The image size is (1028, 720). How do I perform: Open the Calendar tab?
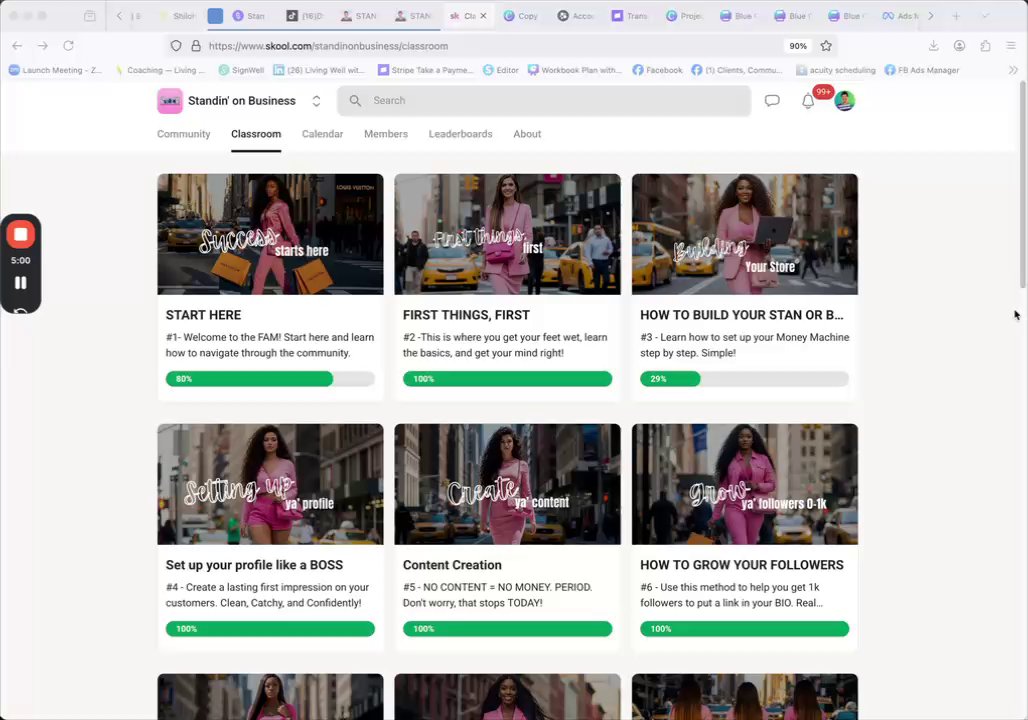tap(322, 134)
